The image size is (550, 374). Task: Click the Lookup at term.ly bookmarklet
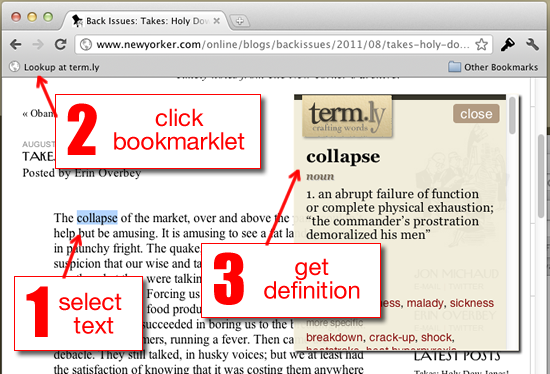pyautogui.click(x=54, y=67)
